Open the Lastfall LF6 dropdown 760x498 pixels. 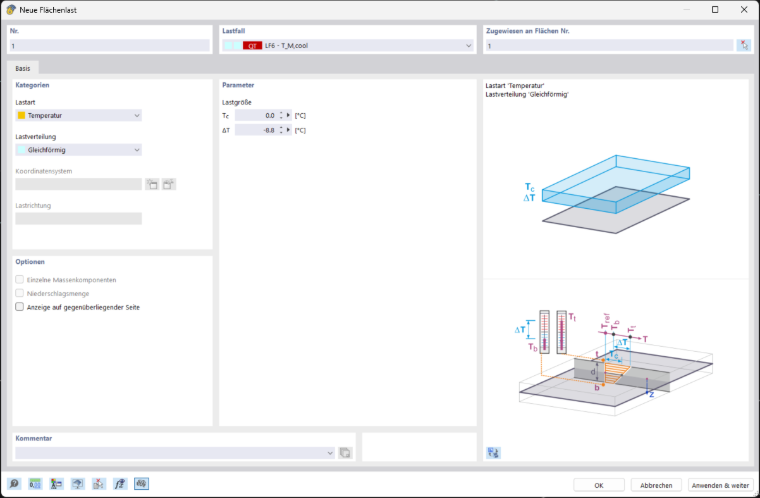pos(348,46)
